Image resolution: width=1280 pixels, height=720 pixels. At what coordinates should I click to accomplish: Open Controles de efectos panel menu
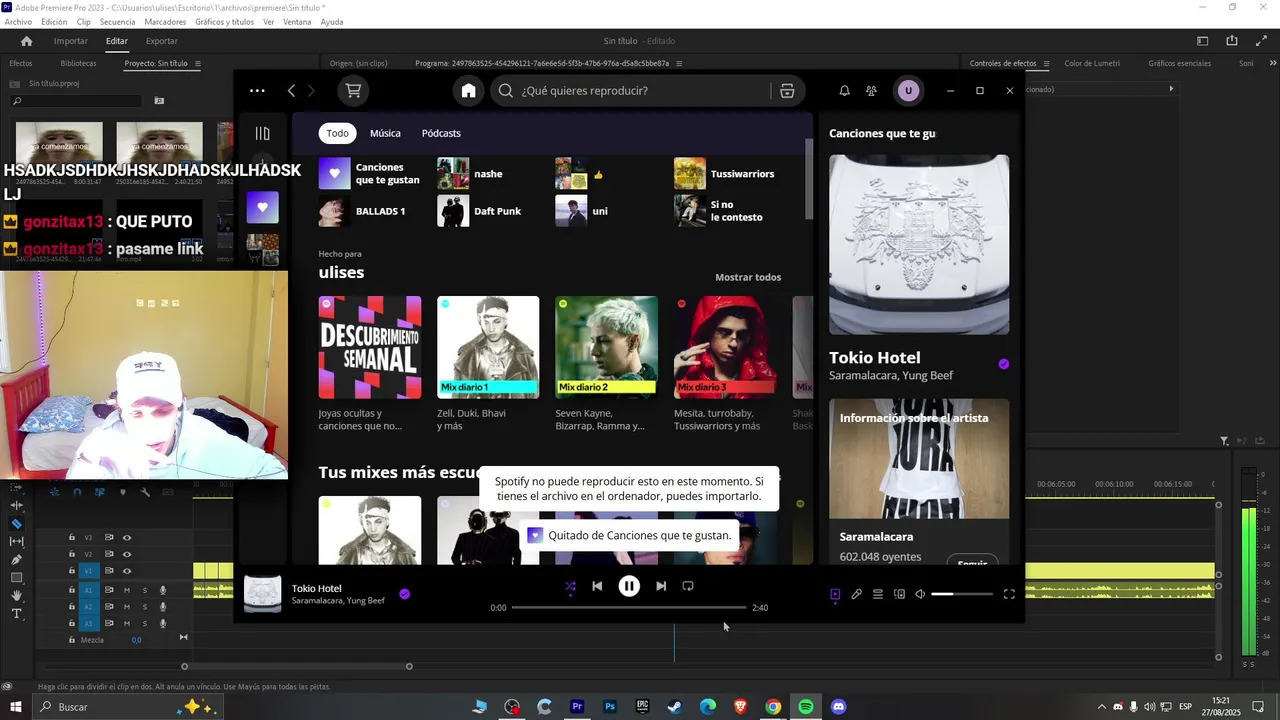(x=1046, y=63)
